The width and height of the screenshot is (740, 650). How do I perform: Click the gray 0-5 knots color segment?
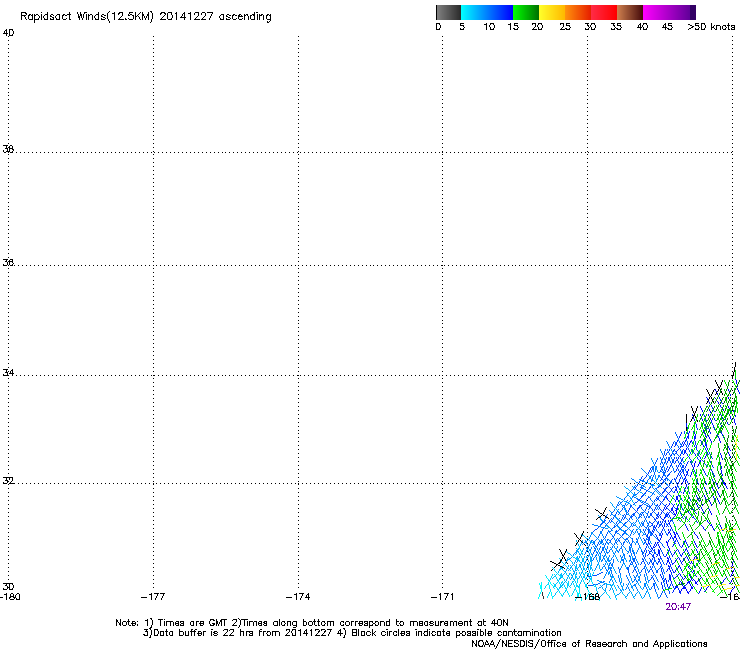448,12
